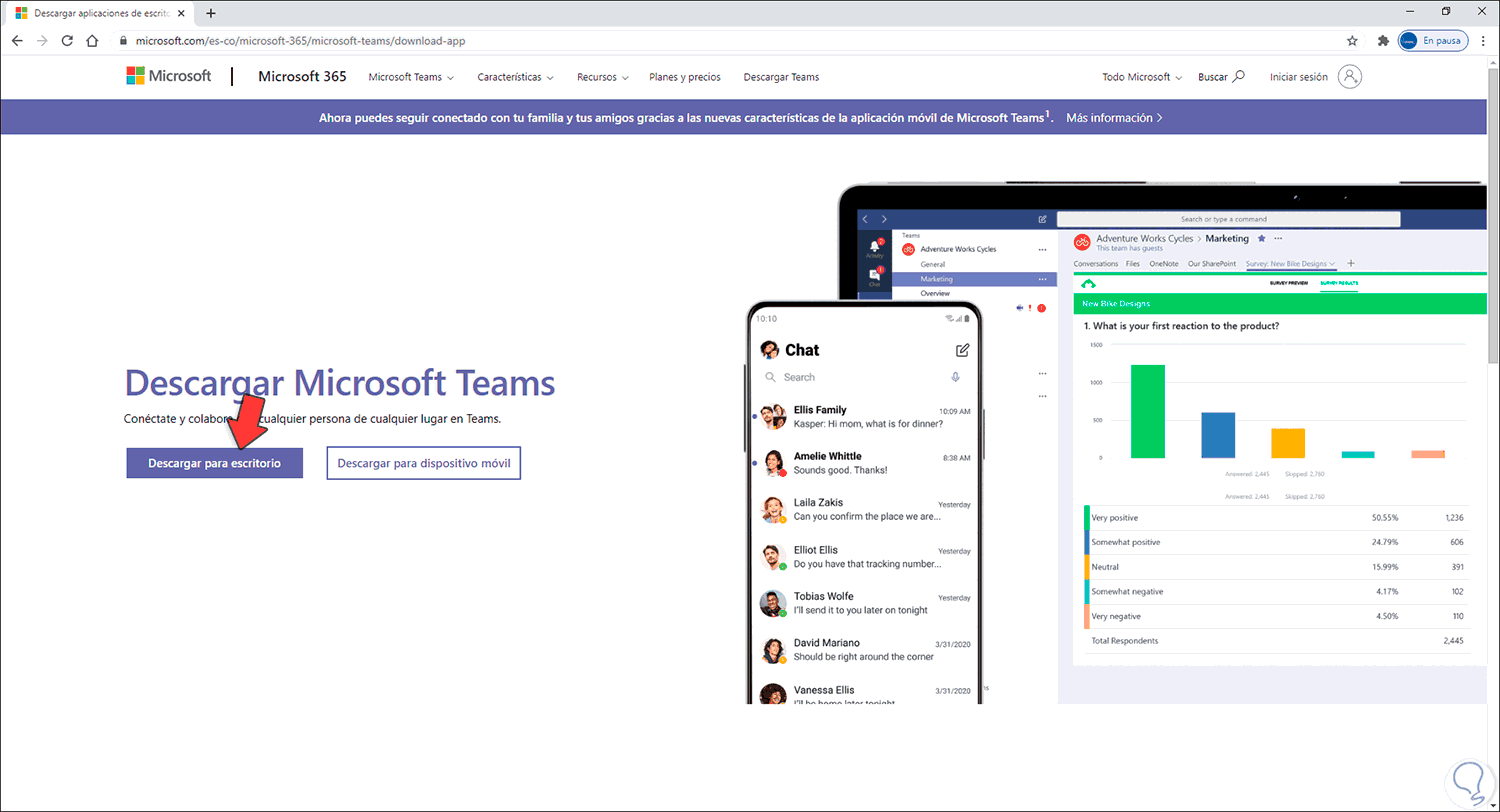Screen dimensions: 1500x812
Task: Expand the Recursos menu
Action: click(x=602, y=77)
